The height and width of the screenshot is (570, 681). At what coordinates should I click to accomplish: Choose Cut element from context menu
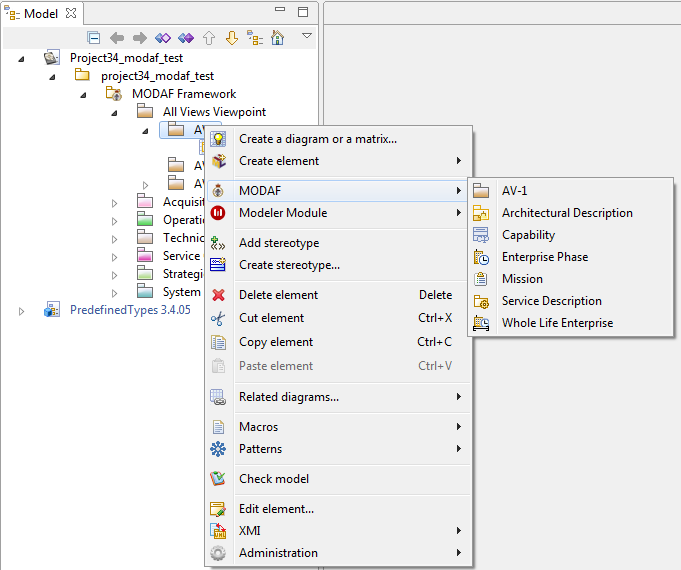point(339,318)
